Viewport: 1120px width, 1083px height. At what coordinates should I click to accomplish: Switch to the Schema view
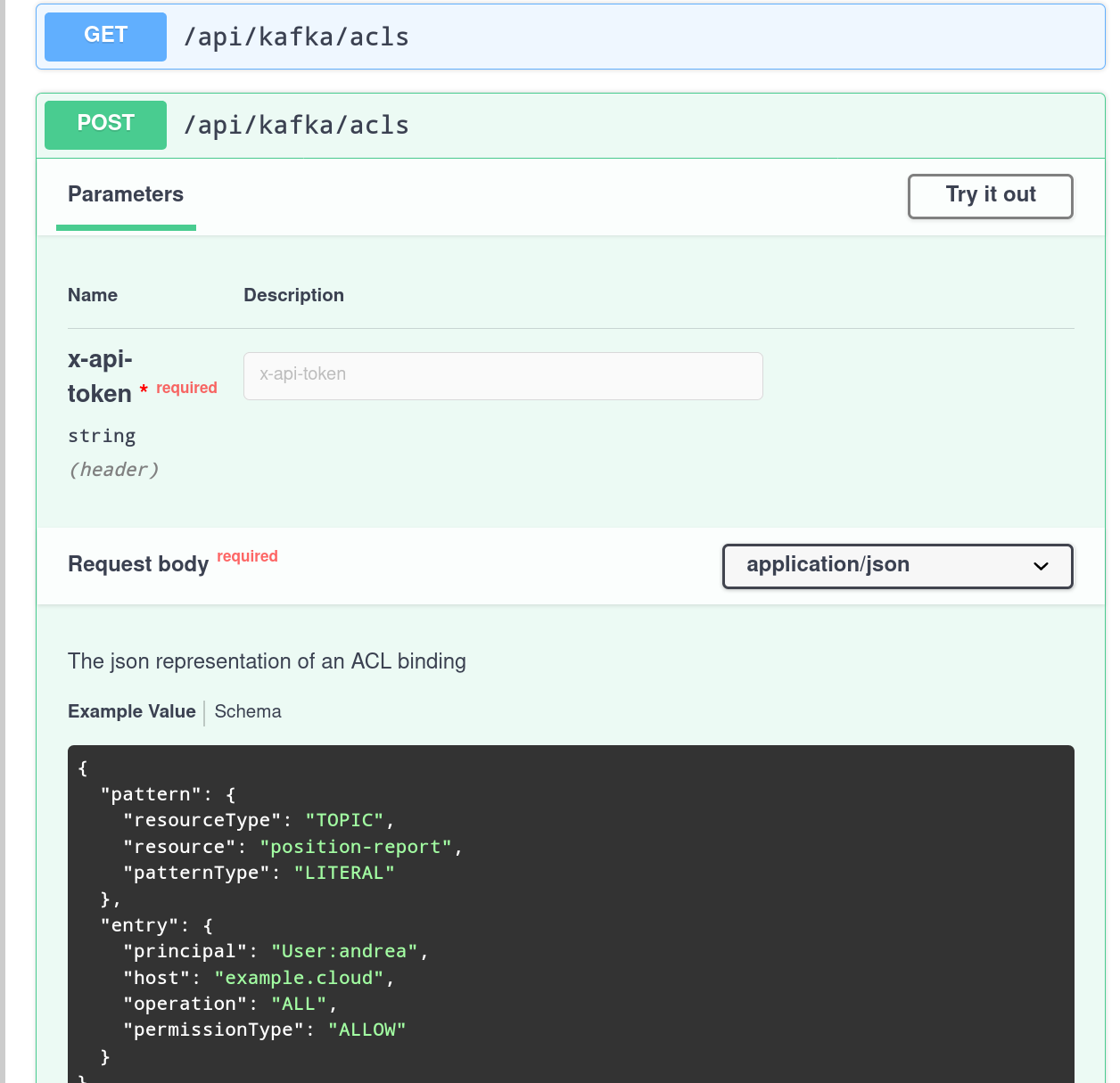[x=248, y=711]
